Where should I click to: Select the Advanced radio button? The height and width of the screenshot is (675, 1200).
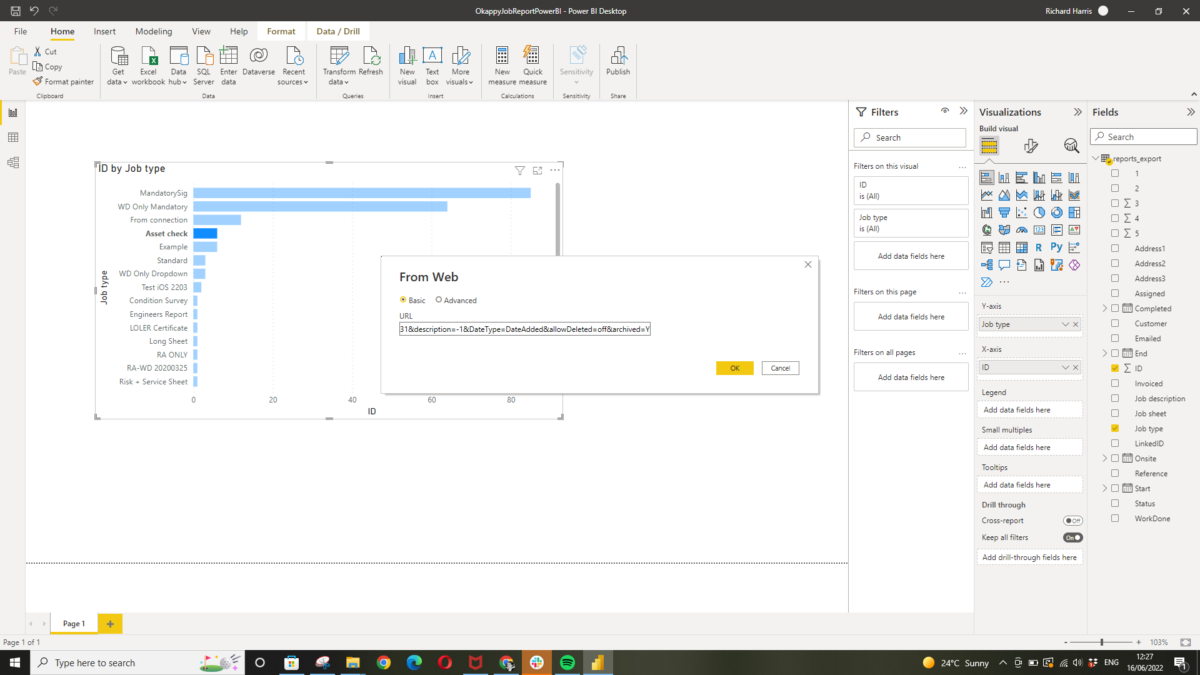click(x=440, y=299)
